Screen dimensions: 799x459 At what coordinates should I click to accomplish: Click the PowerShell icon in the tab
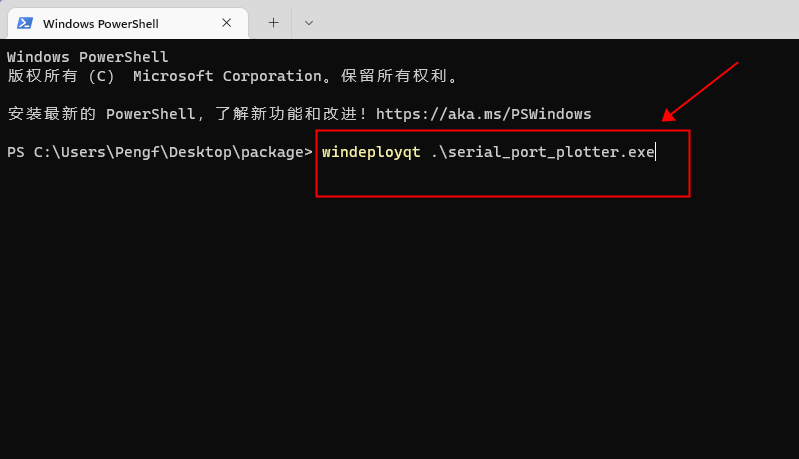point(25,23)
